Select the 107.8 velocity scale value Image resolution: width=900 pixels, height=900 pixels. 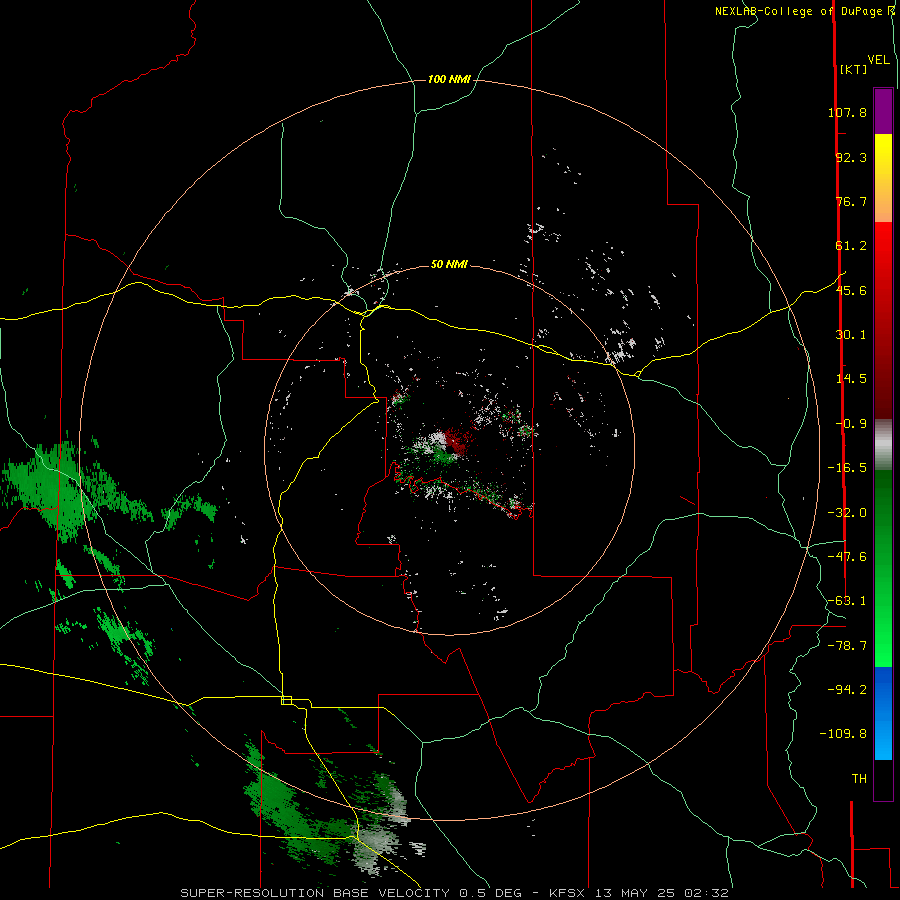point(847,112)
